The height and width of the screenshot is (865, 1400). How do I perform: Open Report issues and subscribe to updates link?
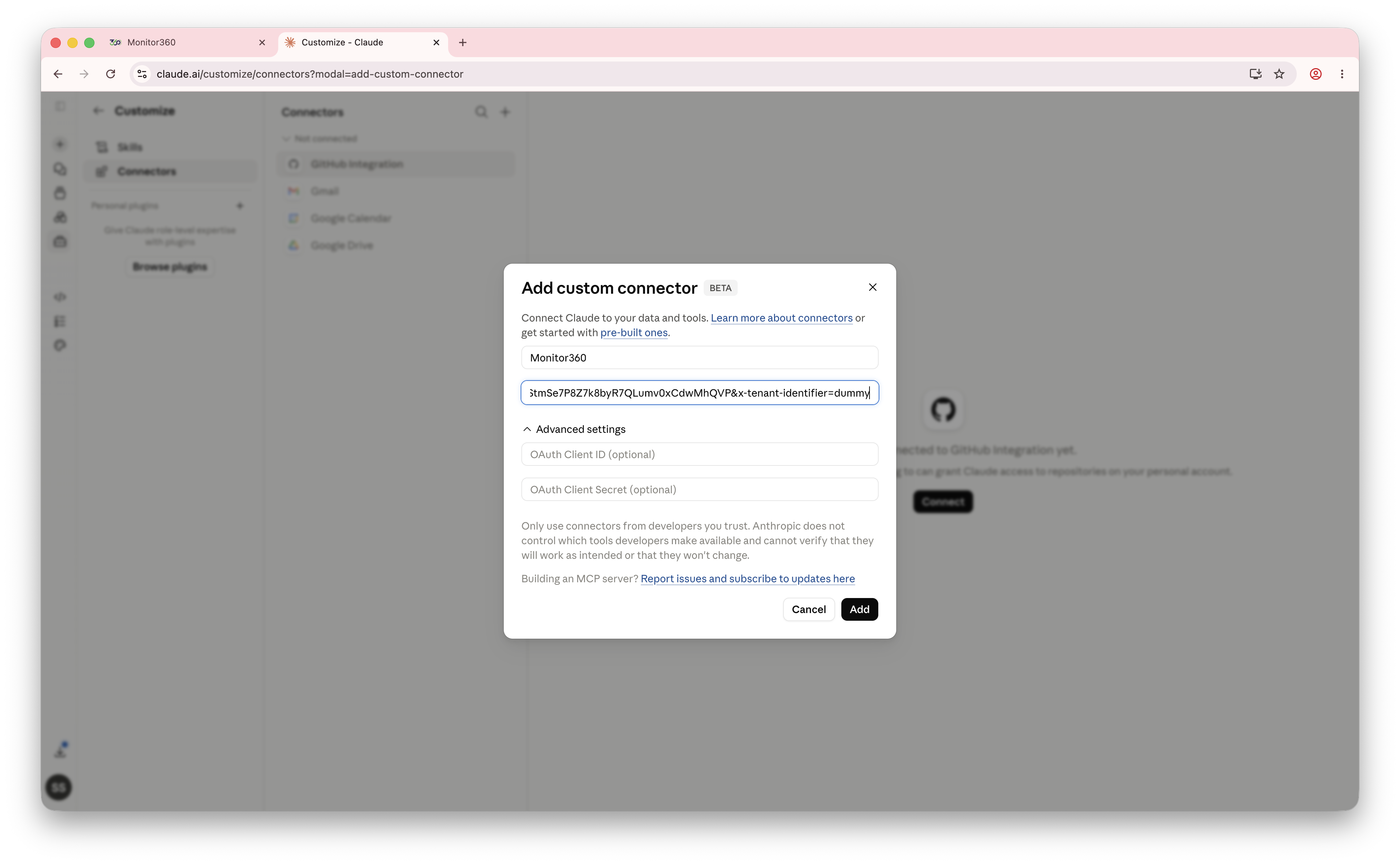748,578
